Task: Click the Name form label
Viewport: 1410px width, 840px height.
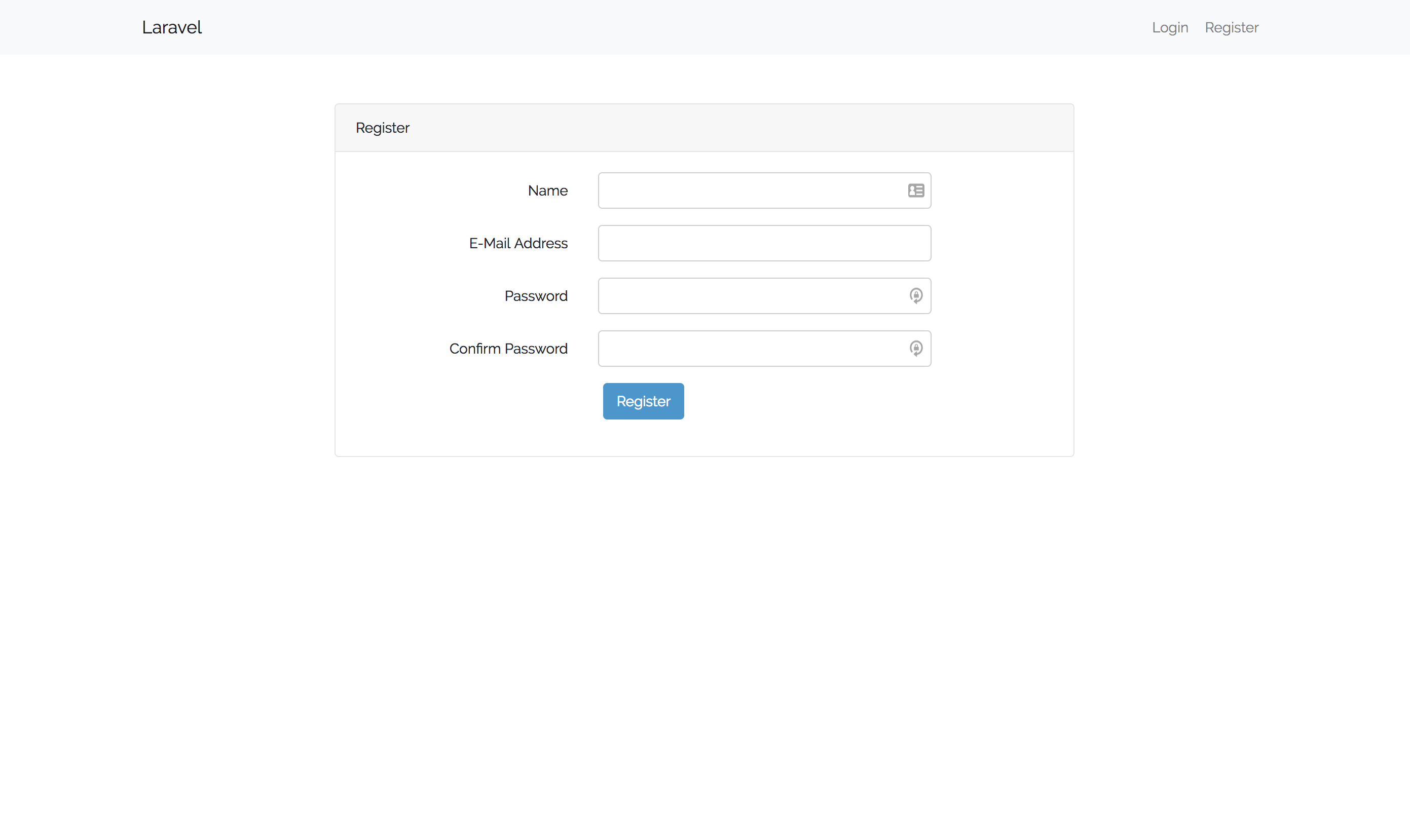Action: tap(547, 190)
